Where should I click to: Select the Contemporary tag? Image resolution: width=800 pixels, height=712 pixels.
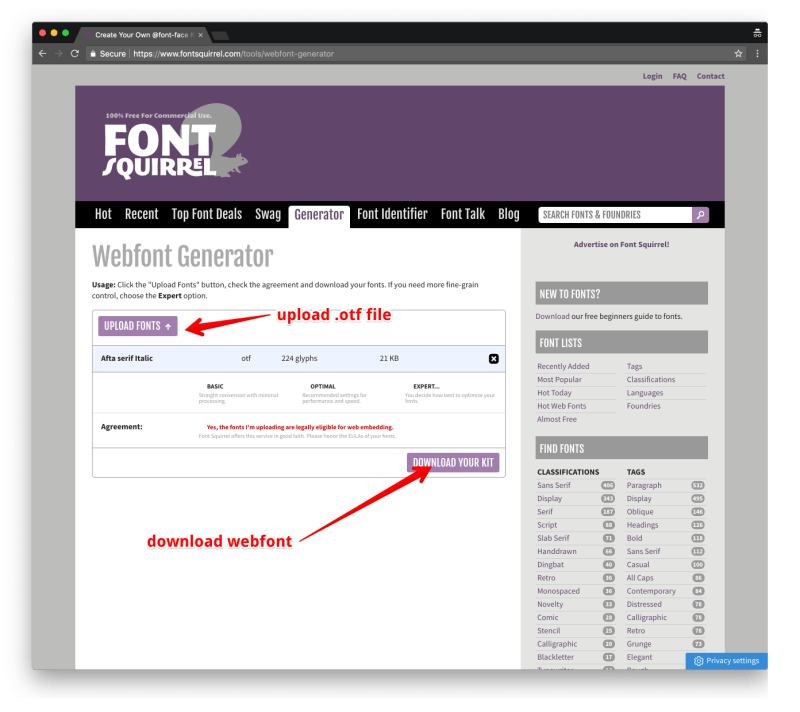(651, 591)
